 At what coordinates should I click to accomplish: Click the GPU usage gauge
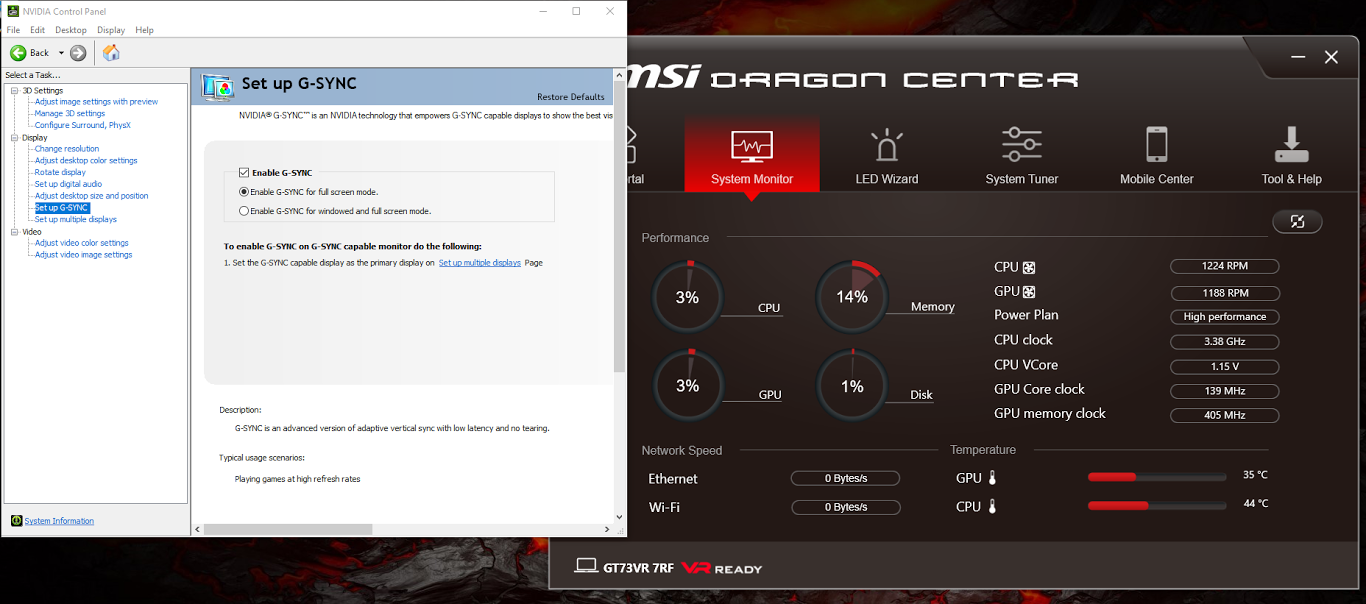[x=688, y=385]
